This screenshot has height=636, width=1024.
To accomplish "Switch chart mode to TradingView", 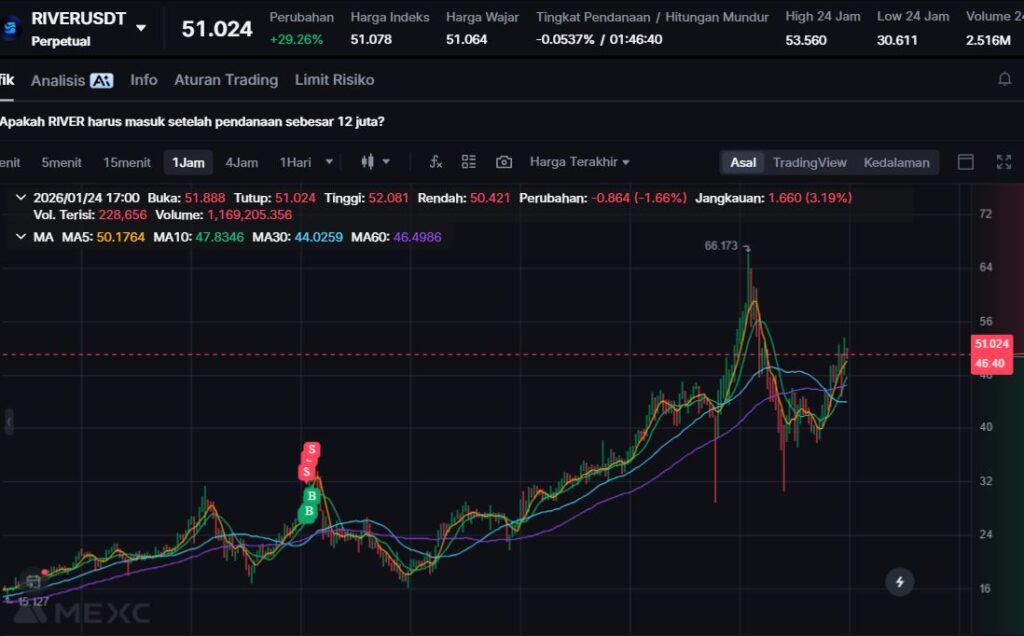I will (809, 162).
